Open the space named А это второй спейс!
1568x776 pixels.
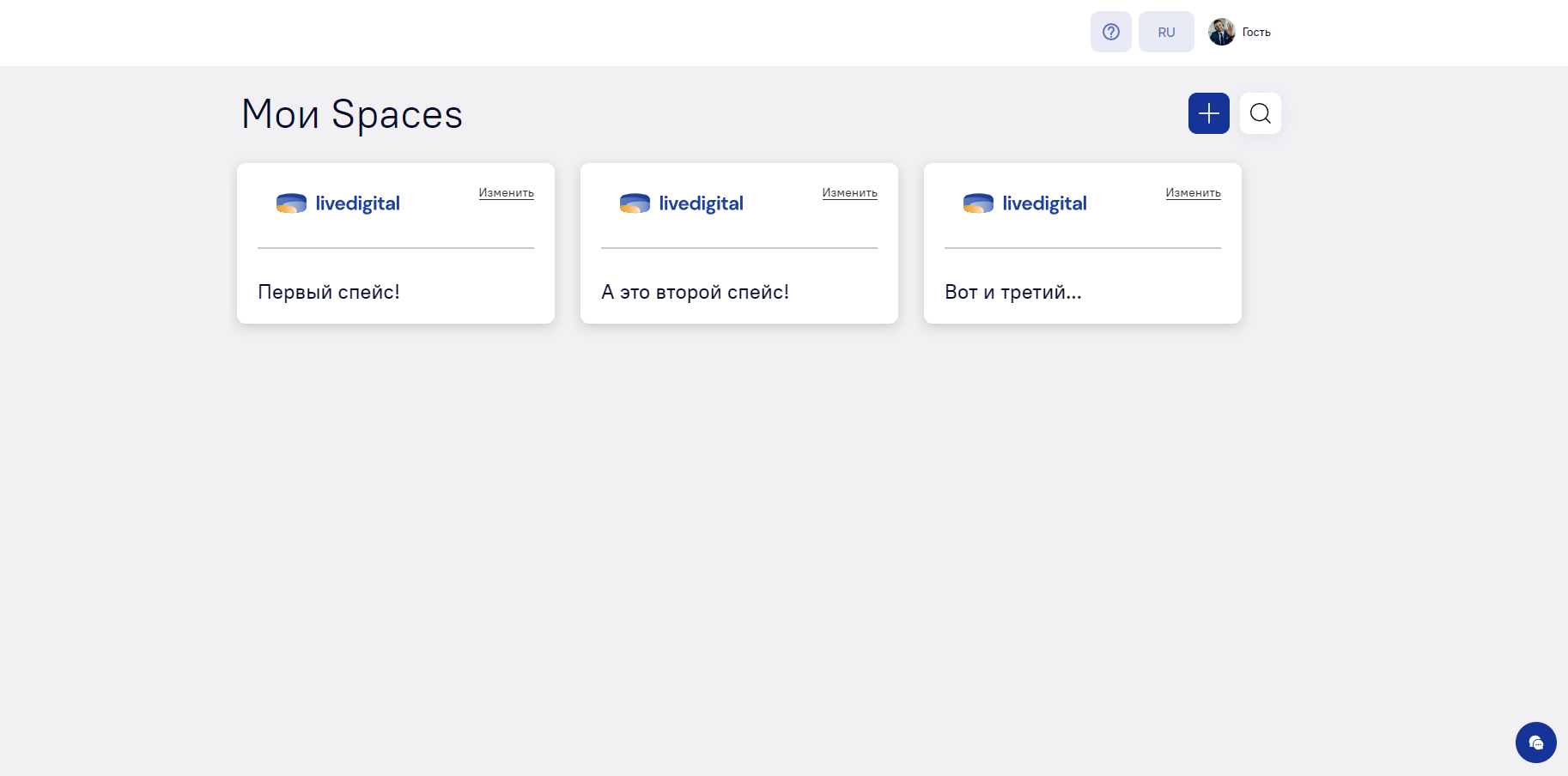coord(695,292)
